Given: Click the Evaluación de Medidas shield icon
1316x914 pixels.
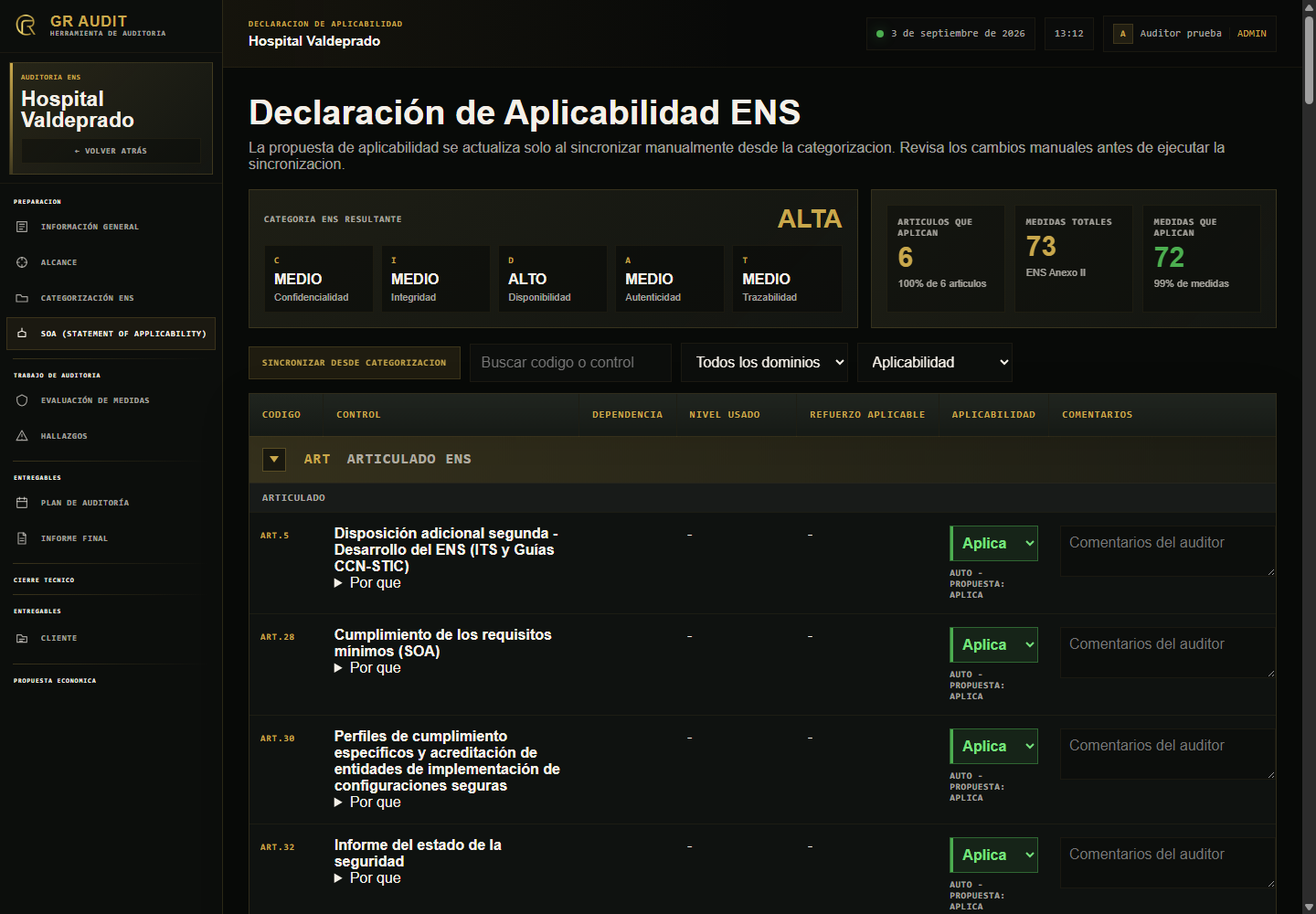Looking at the screenshot, I should 22,400.
